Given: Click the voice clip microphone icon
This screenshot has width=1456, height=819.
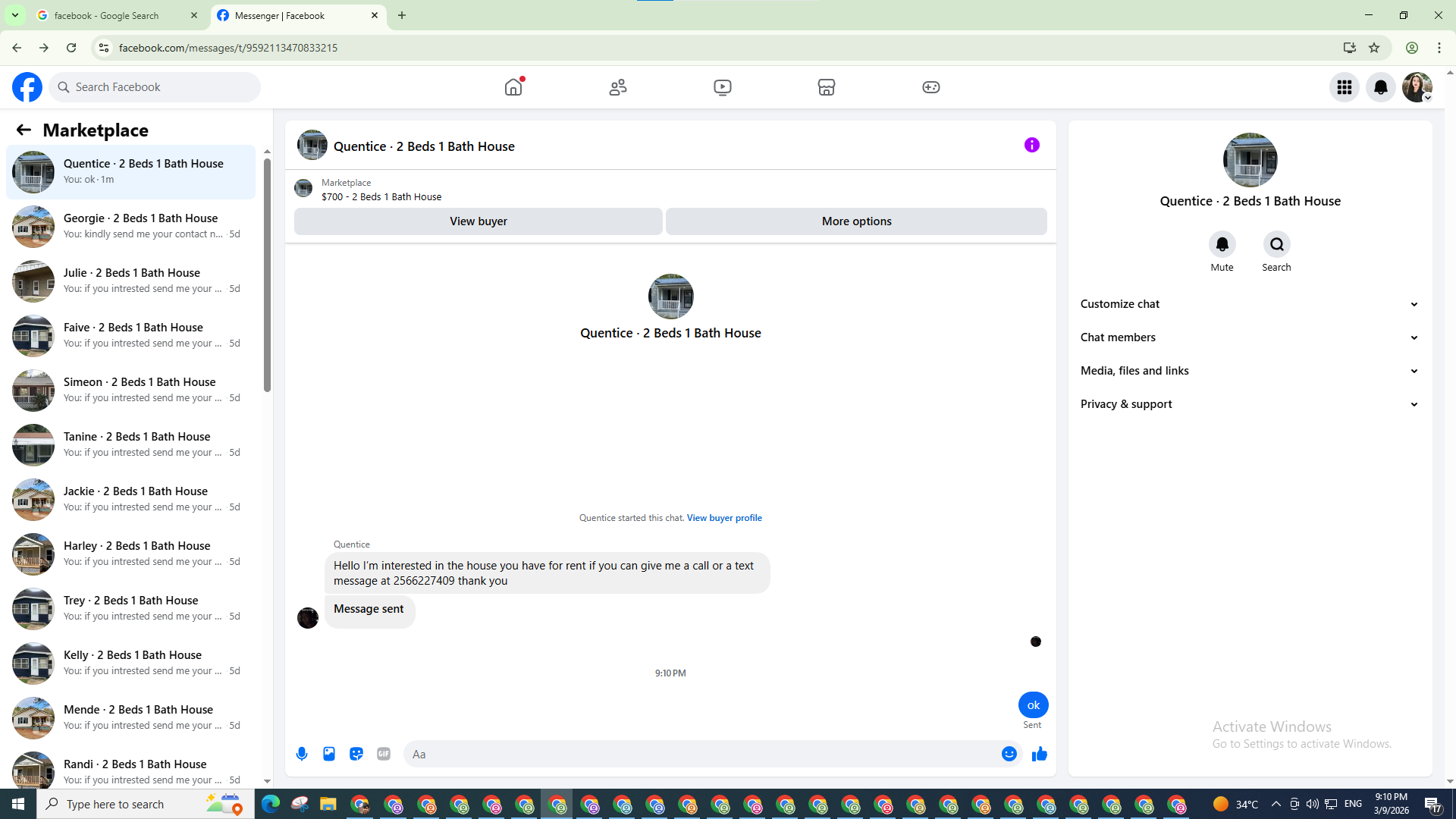Looking at the screenshot, I should tap(302, 754).
